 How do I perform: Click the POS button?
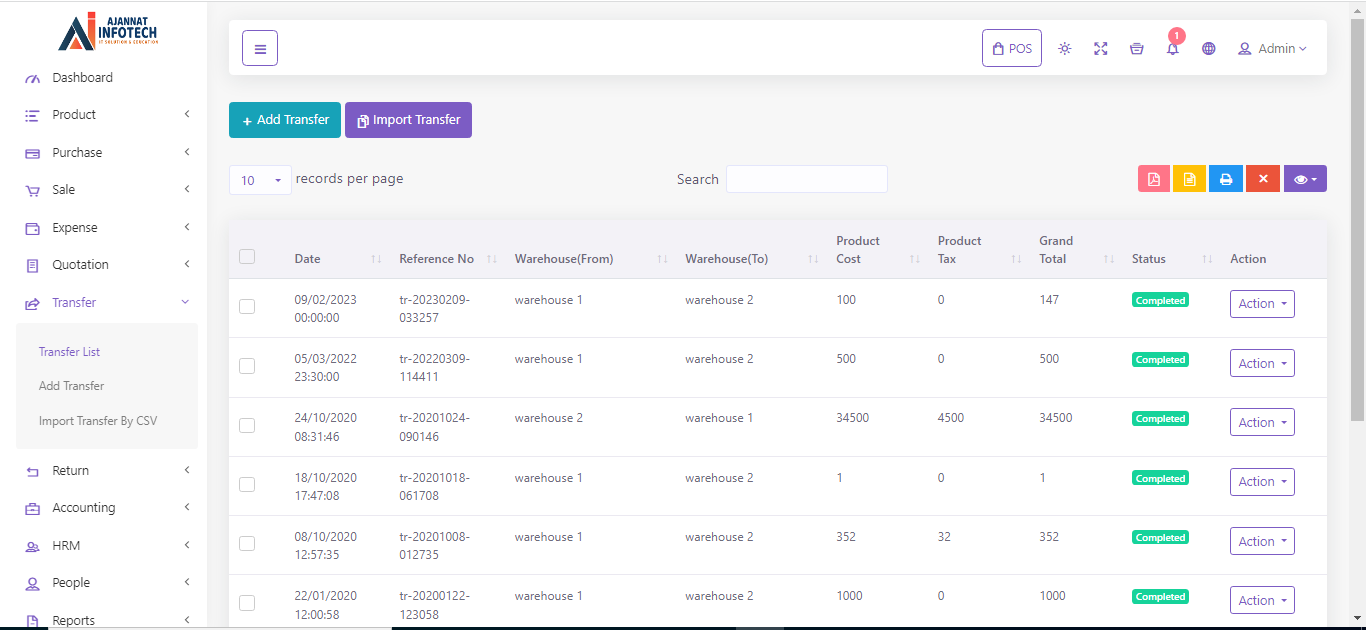click(x=1012, y=48)
